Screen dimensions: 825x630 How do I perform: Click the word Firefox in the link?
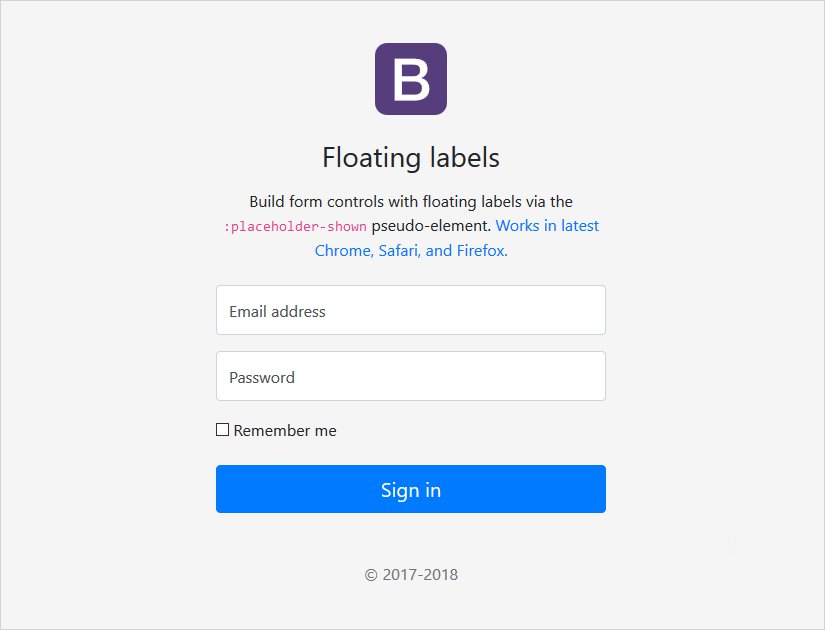[x=482, y=251]
